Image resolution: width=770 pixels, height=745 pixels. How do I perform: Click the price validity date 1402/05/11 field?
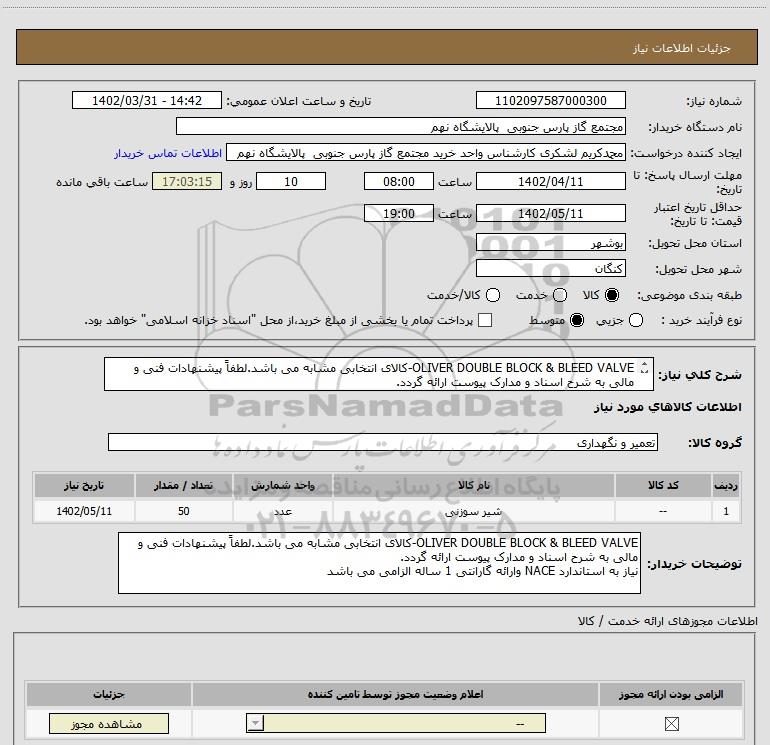point(550,213)
